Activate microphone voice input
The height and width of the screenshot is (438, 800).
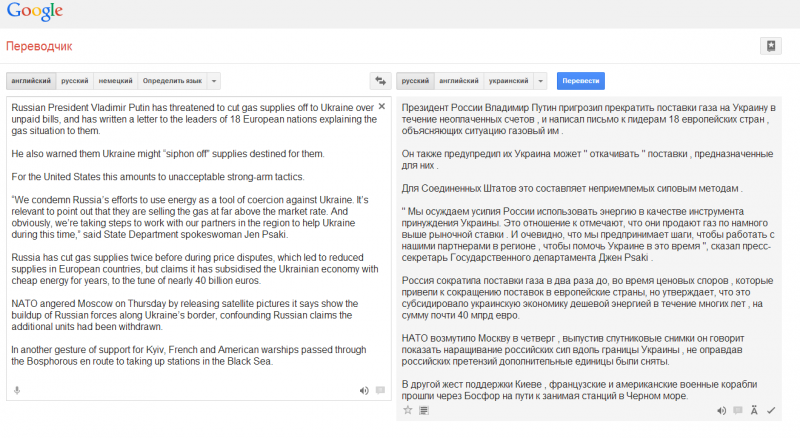tap(17, 391)
